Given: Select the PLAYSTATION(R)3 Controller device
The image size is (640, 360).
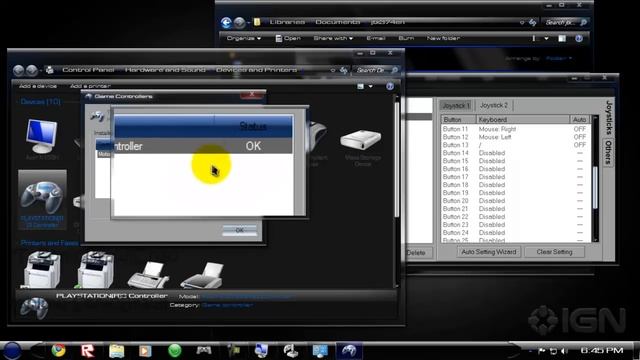Looking at the screenshot, I should click(42, 200).
